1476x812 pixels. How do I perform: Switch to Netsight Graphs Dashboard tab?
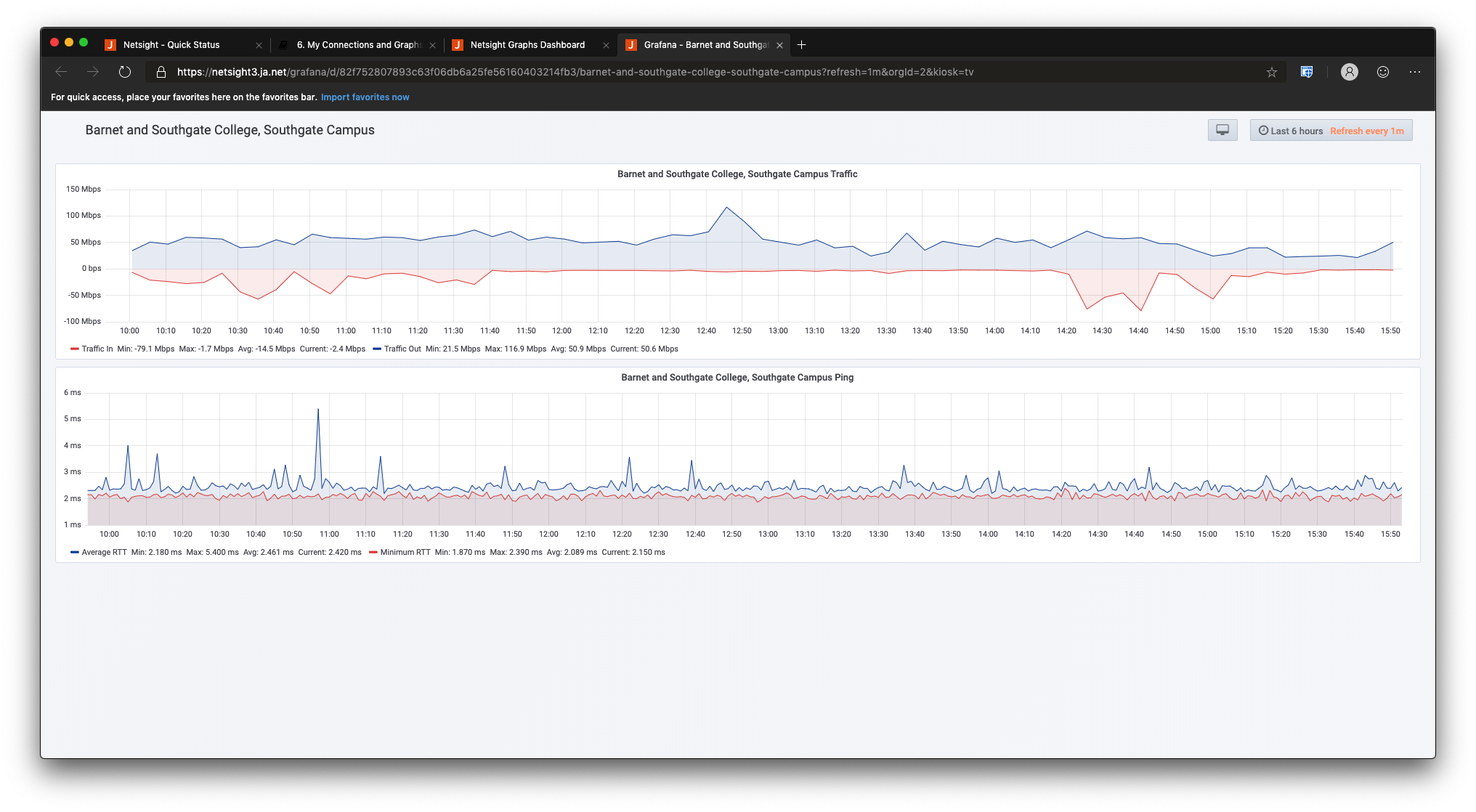pos(527,45)
